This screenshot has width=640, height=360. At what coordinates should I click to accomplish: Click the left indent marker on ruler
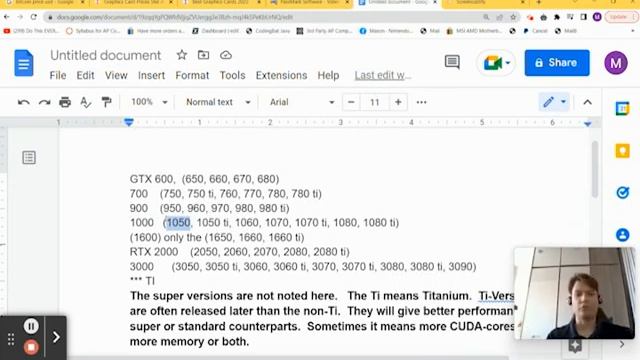(129, 122)
